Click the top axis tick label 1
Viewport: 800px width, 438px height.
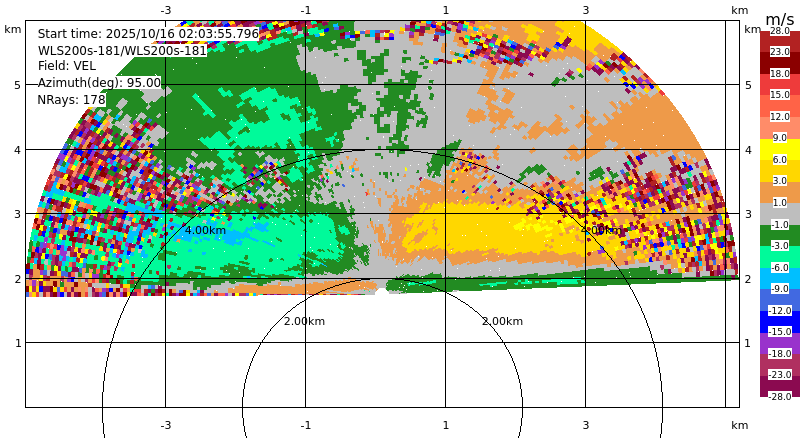coord(446,10)
